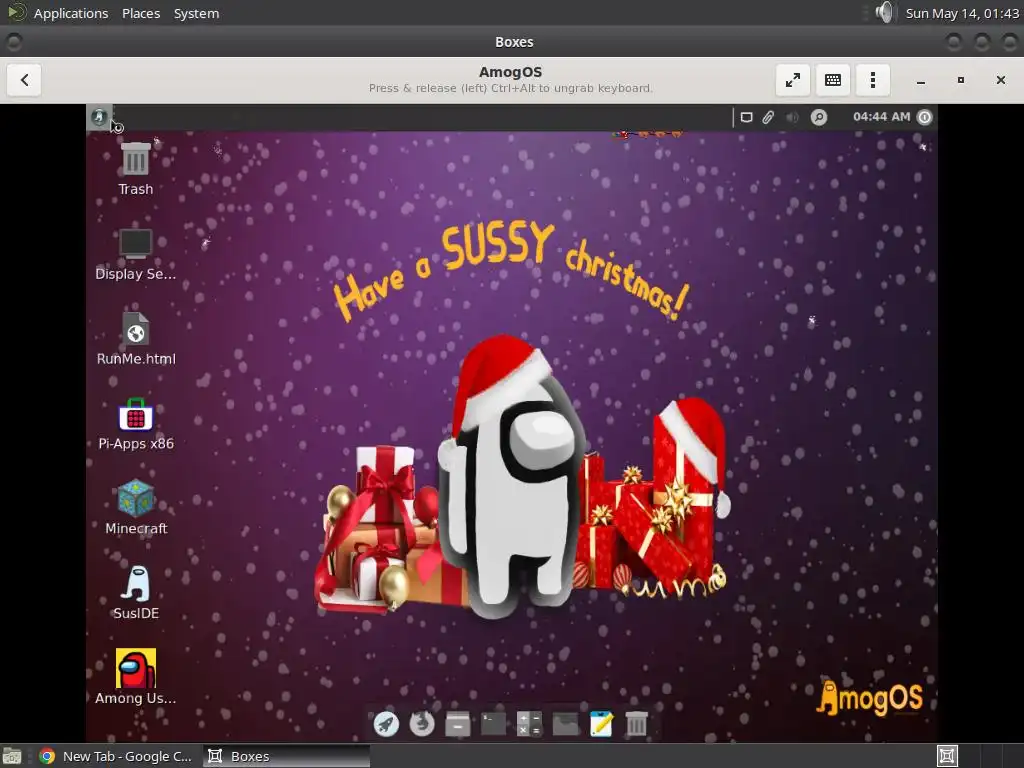Image resolution: width=1024 pixels, height=768 pixels.
Task: Open the Boxes three-dot menu
Action: [872, 80]
